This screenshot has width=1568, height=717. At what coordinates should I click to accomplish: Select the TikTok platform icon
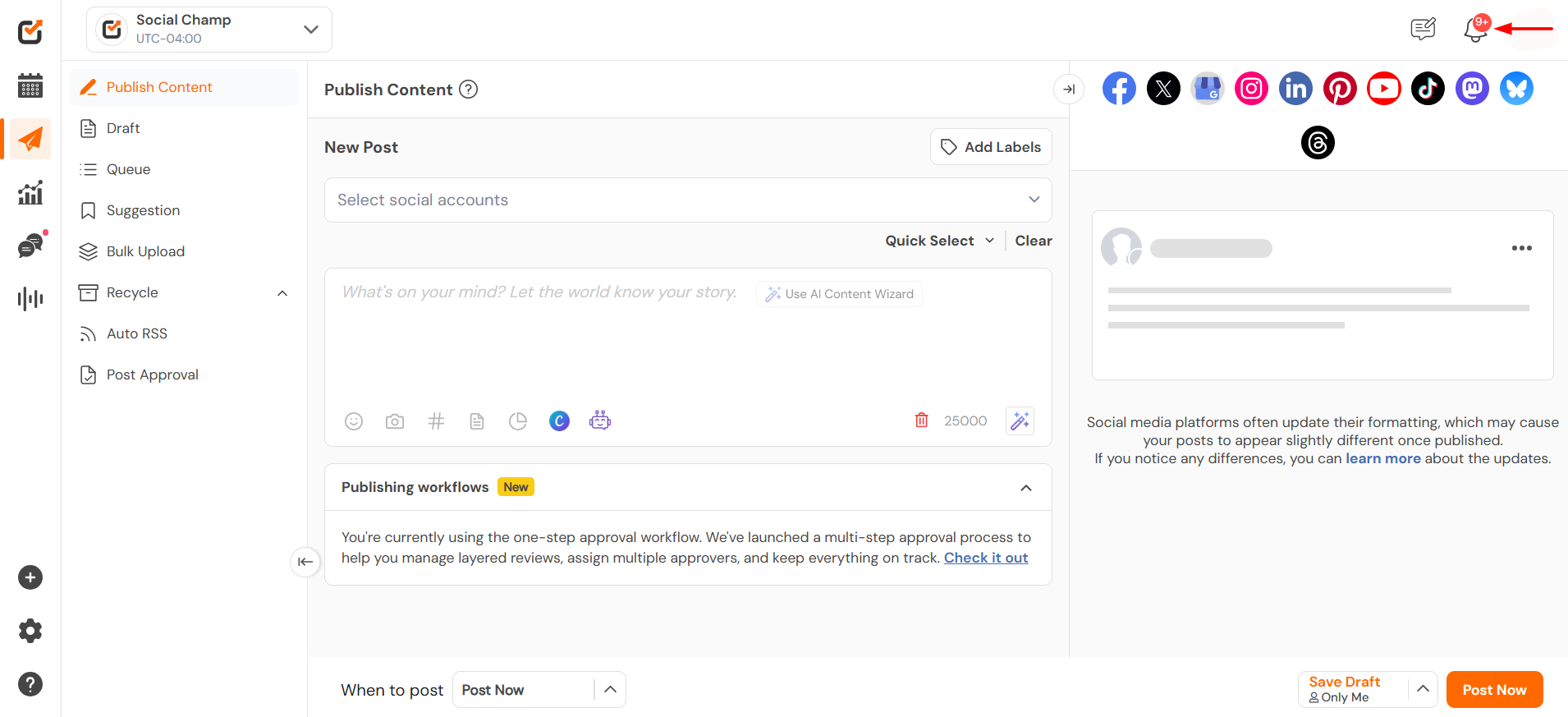point(1428,89)
